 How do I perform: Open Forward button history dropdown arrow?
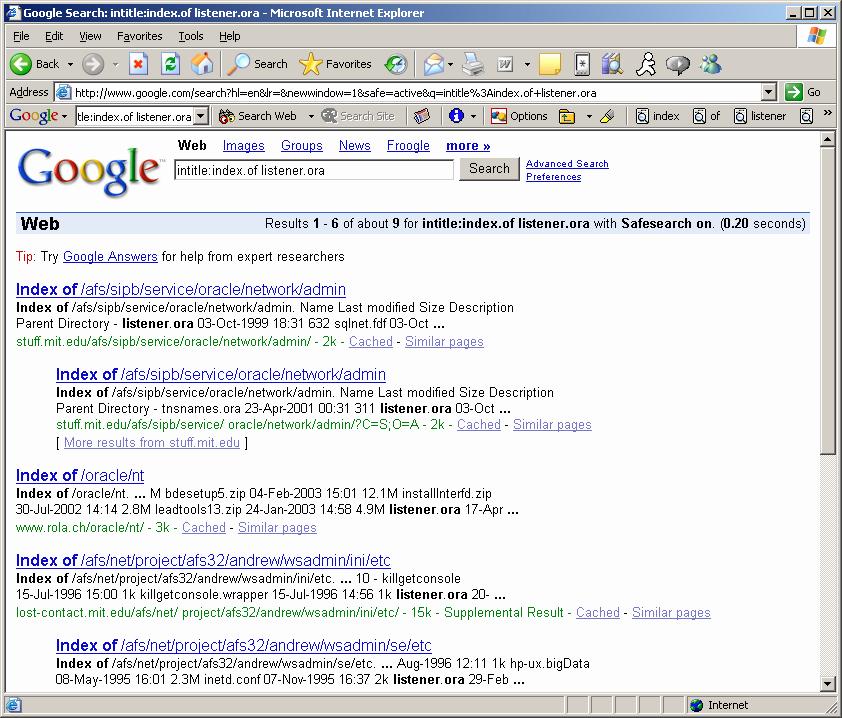tap(115, 64)
